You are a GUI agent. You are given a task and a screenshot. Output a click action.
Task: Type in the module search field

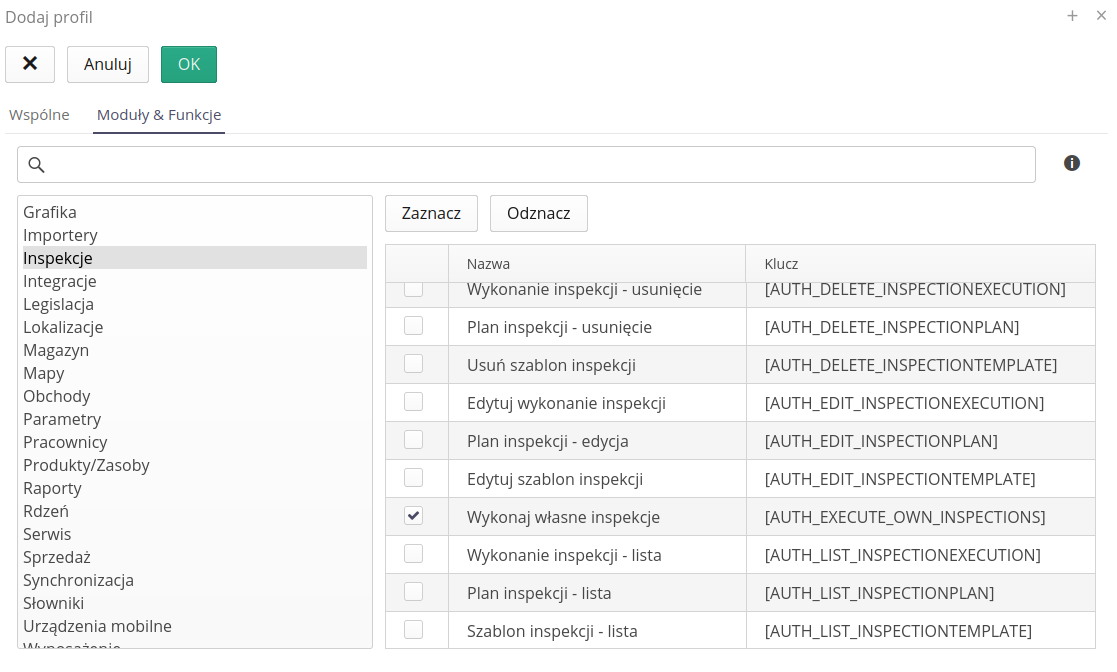pos(540,165)
